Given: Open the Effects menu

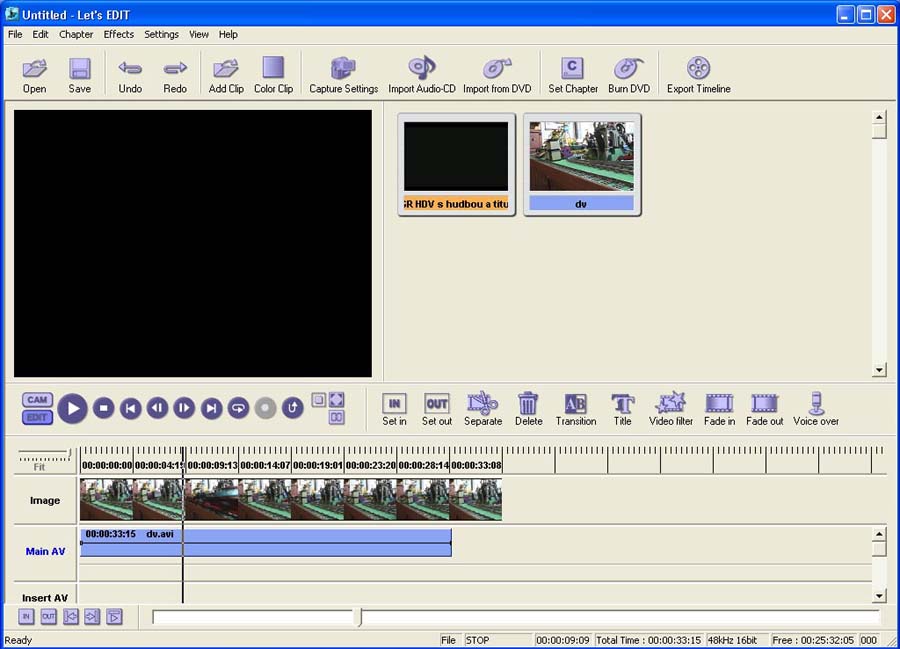Looking at the screenshot, I should pyautogui.click(x=118, y=34).
